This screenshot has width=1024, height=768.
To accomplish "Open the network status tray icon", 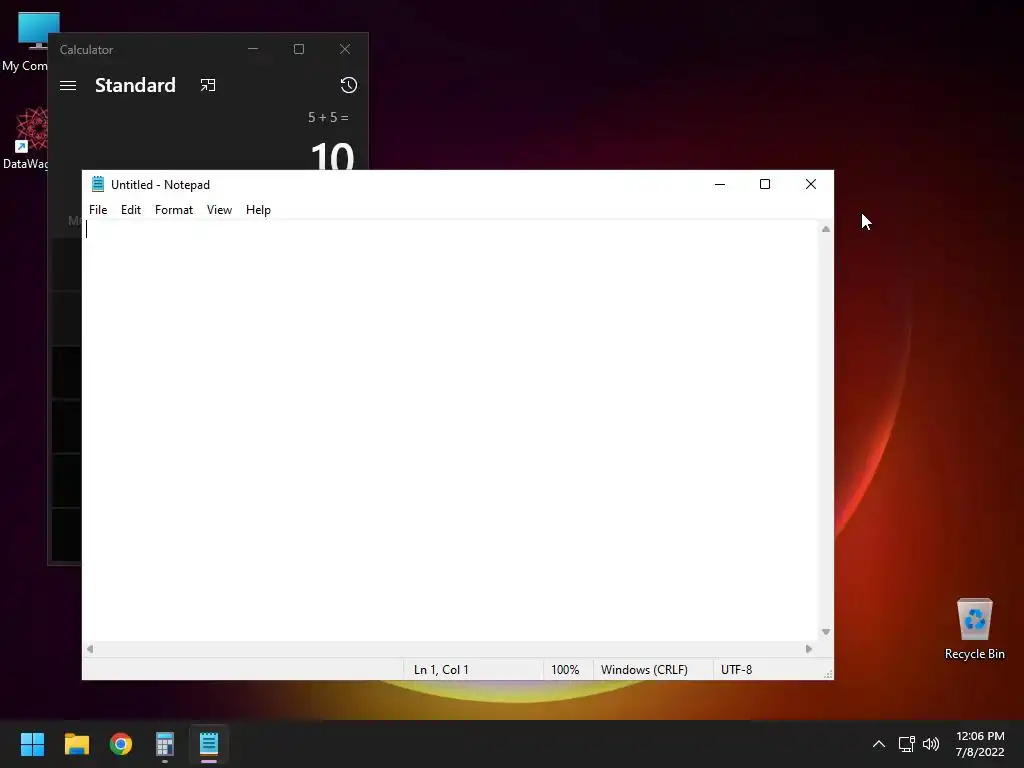I will pyautogui.click(x=906, y=744).
